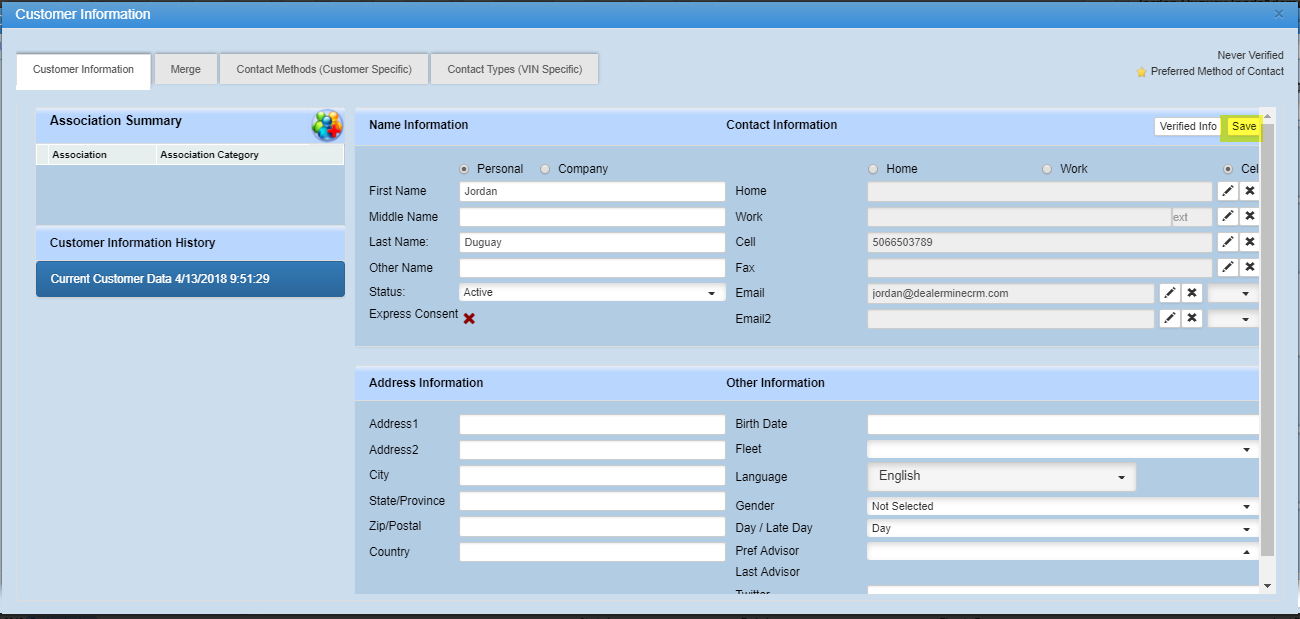The height and width of the screenshot is (619, 1300).
Task: Set Home as preferred contact radio
Action: 874,169
